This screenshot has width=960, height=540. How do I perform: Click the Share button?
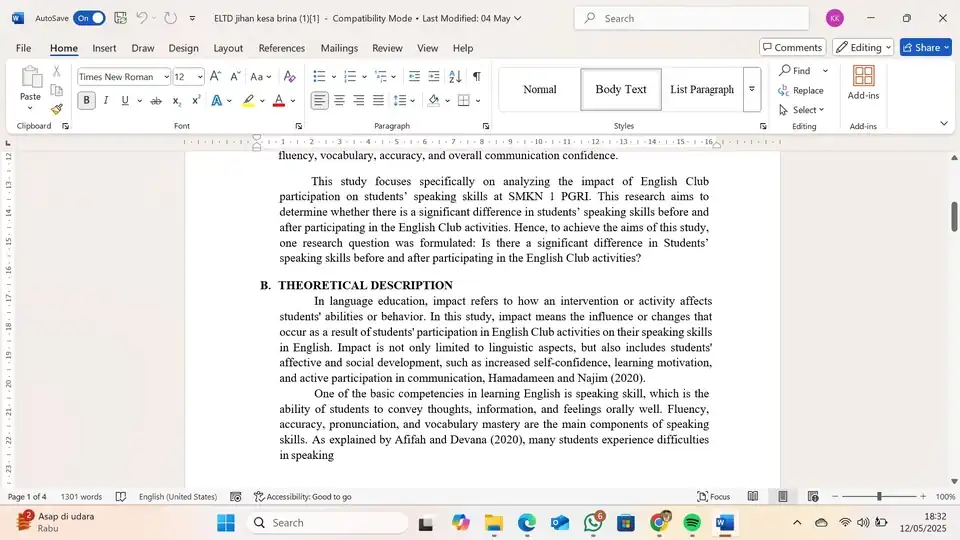point(925,47)
